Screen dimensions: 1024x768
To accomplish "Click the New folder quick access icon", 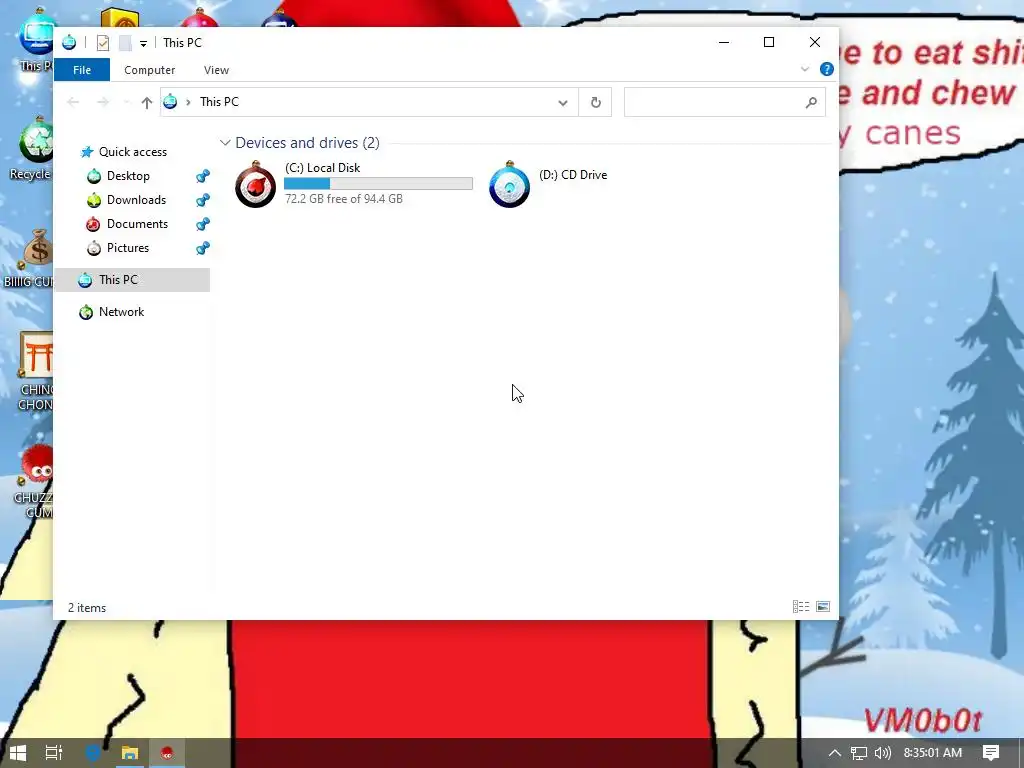I will click(x=125, y=43).
